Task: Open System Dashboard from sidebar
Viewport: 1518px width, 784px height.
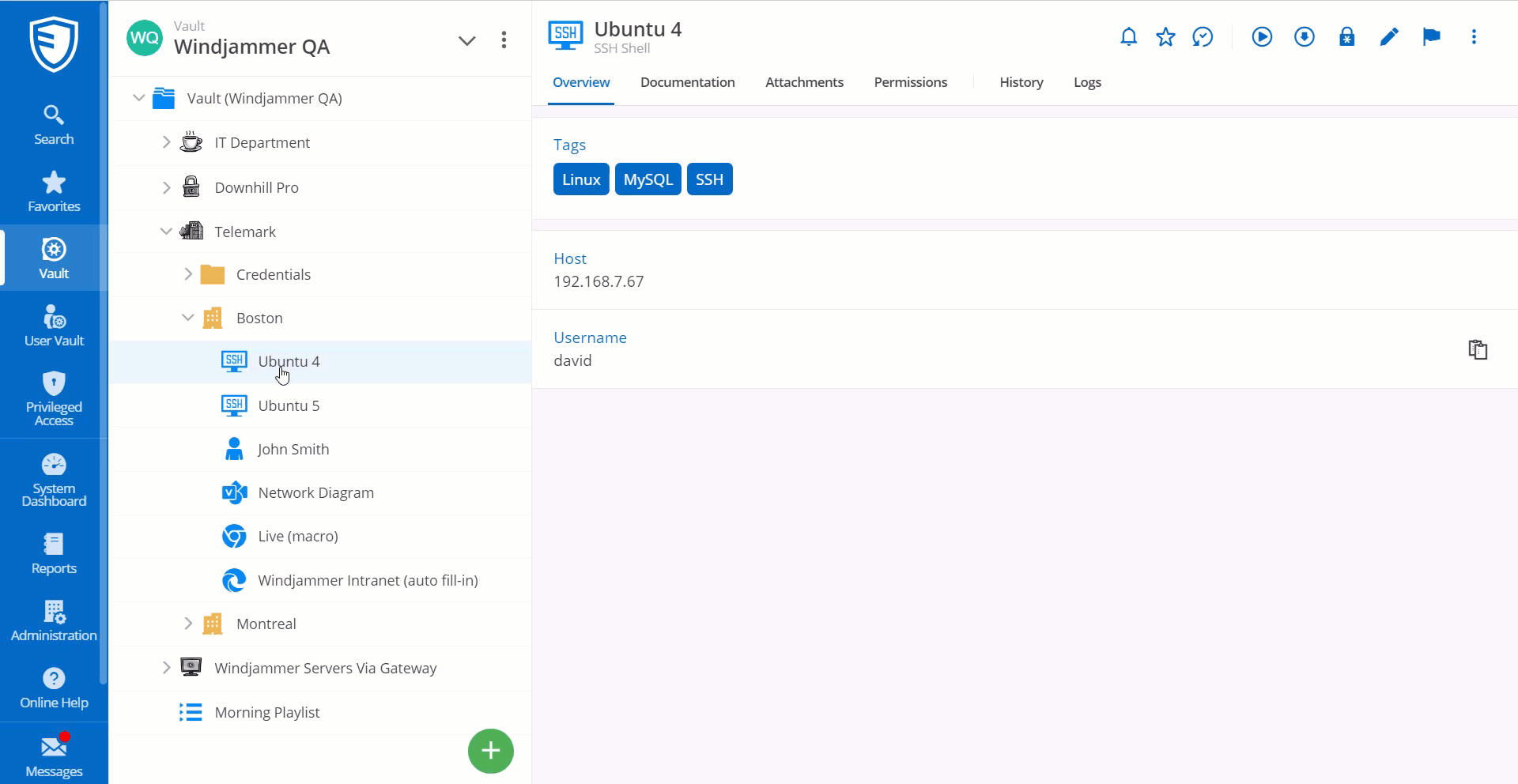Action: [54, 480]
